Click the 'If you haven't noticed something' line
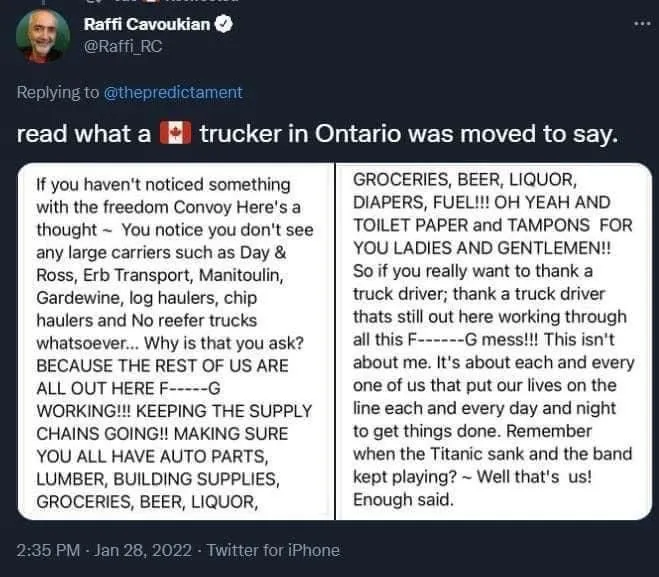The width and height of the screenshot is (659, 577). point(162,184)
